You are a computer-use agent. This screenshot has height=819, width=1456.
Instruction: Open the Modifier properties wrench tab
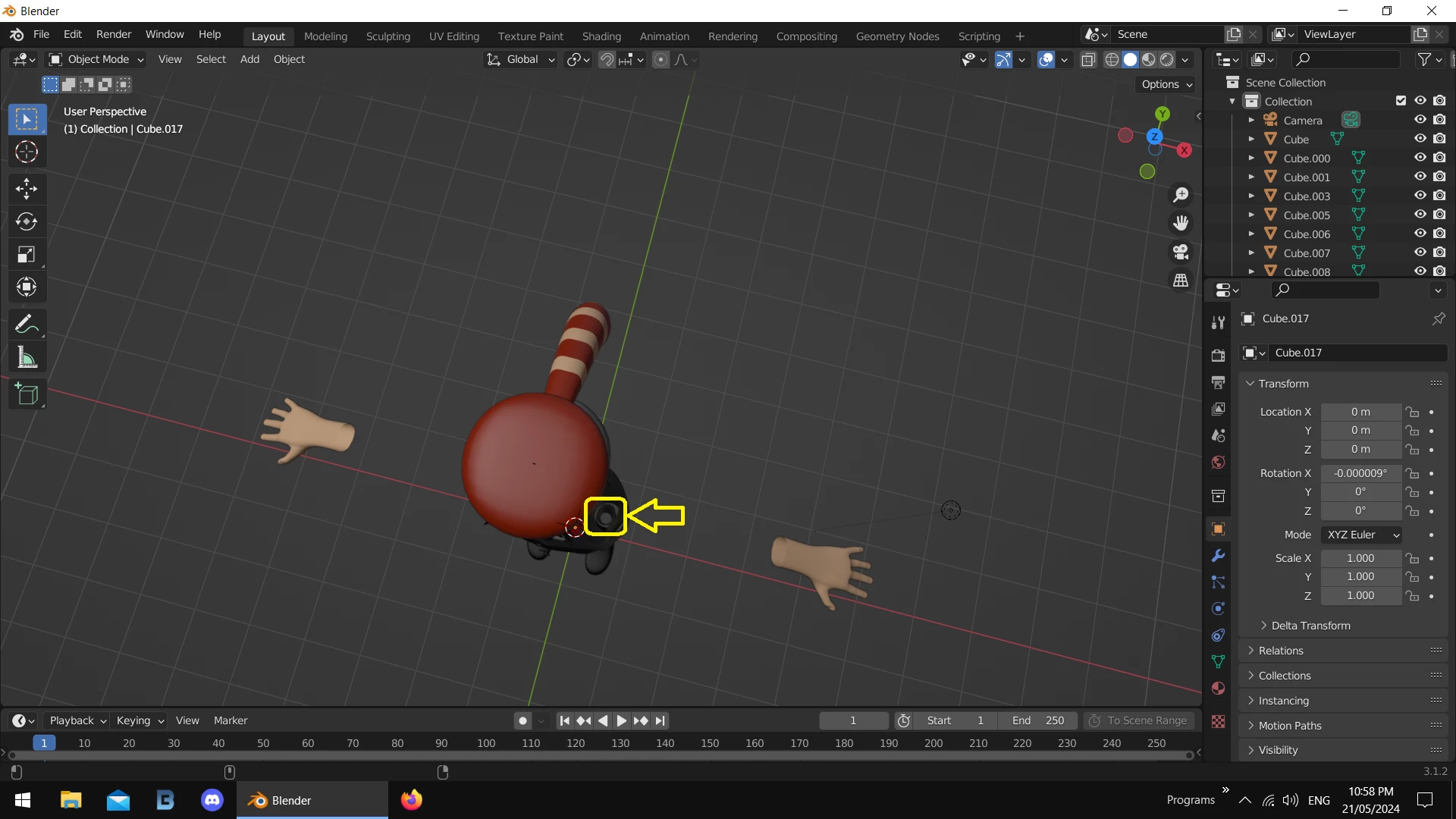pyautogui.click(x=1219, y=556)
